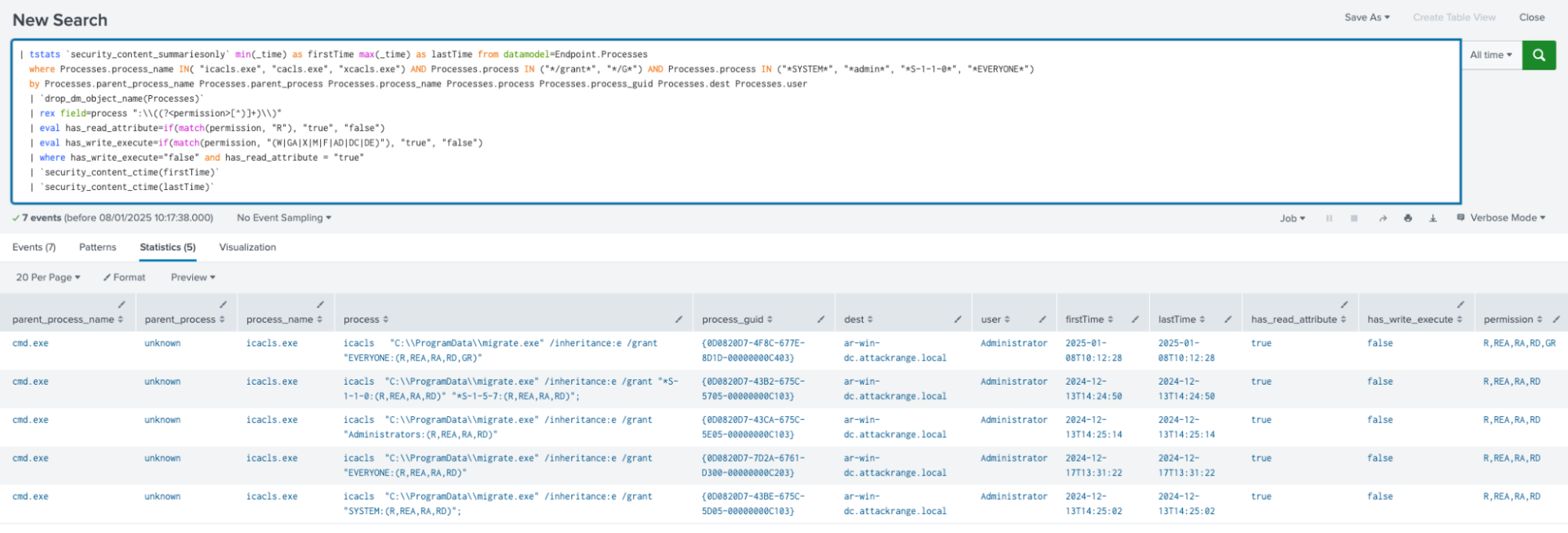Viewport: 1568px width, 533px height.
Task: Sort by lastTime column
Action: coord(1181,319)
